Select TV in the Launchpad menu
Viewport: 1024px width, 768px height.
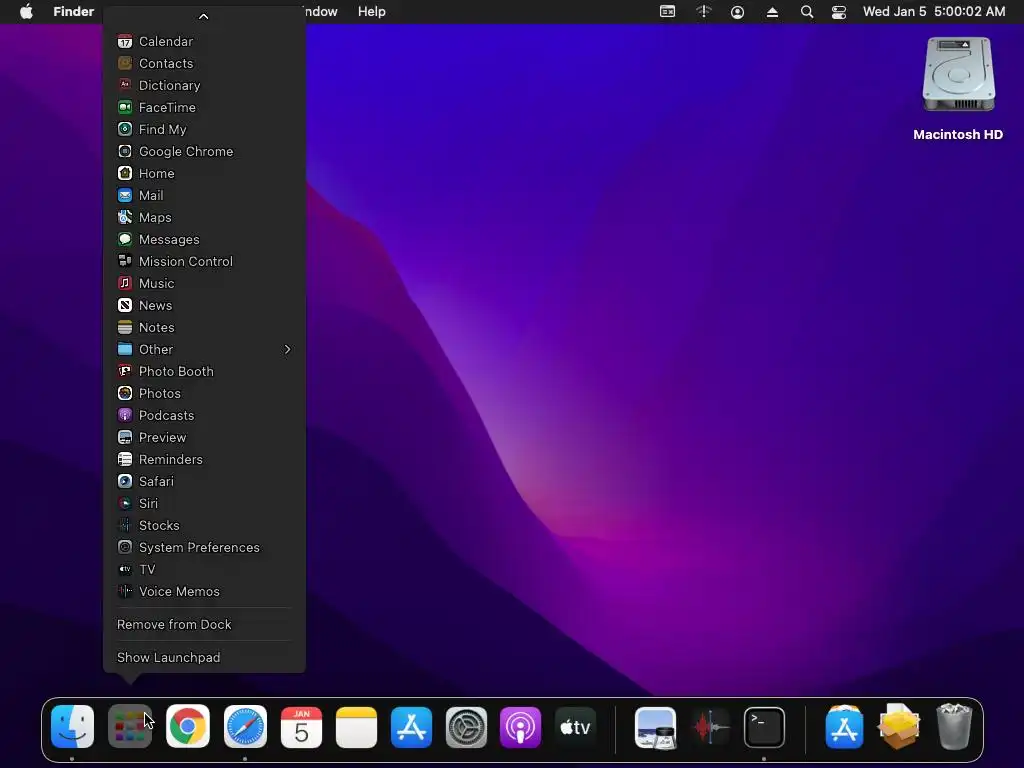tap(204, 569)
